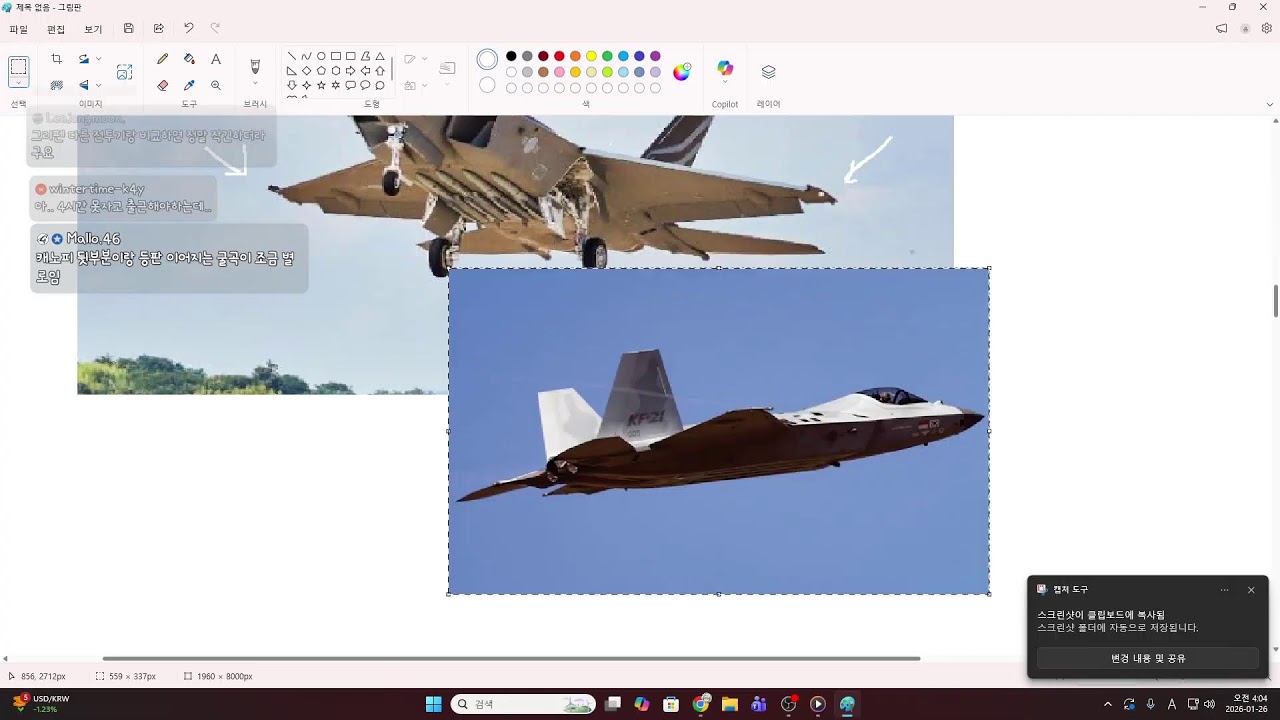Open the Edit colors wheel
The width and height of the screenshot is (1280, 720).
click(x=682, y=71)
